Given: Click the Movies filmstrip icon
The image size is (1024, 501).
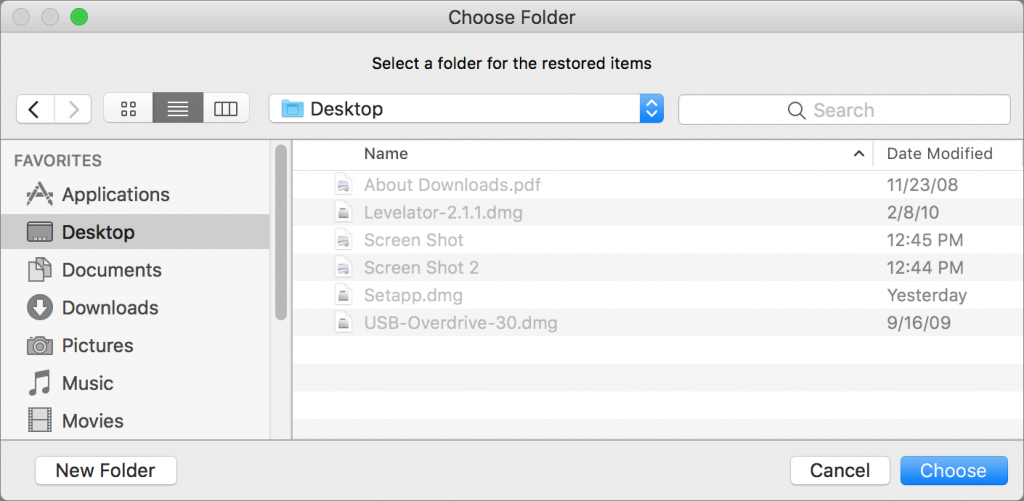Looking at the screenshot, I should [x=39, y=421].
